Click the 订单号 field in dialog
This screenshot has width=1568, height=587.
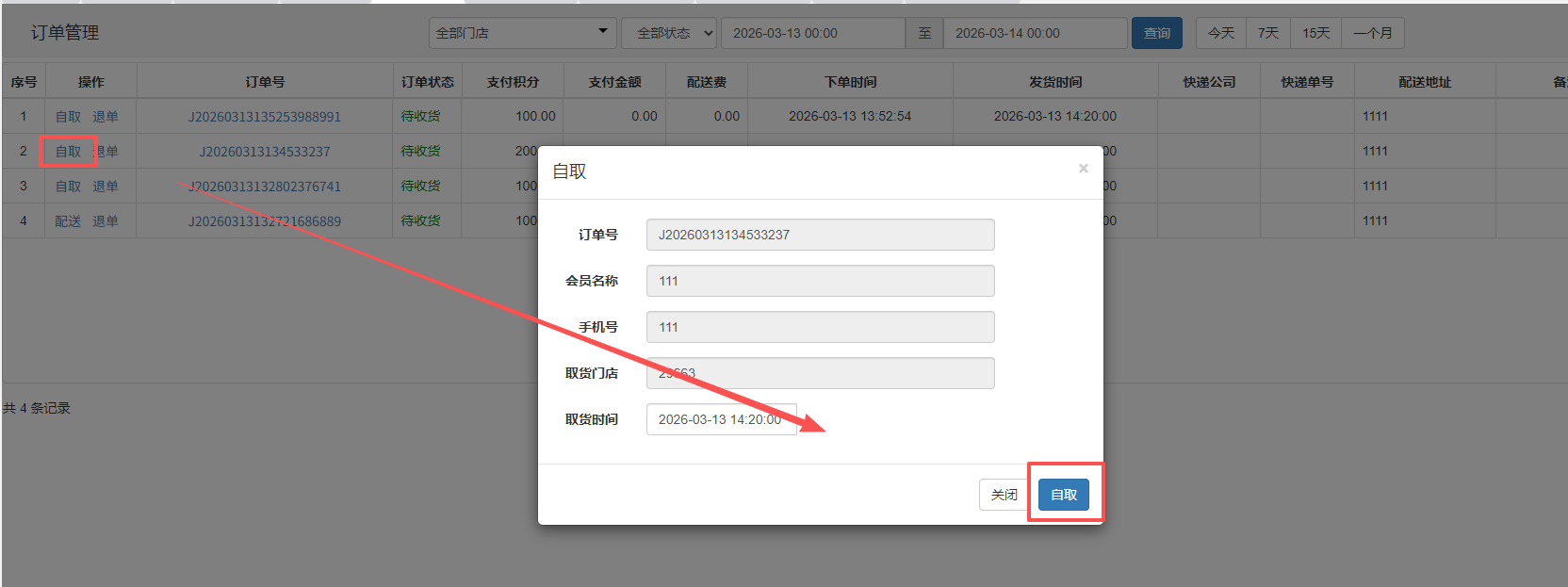pos(820,235)
